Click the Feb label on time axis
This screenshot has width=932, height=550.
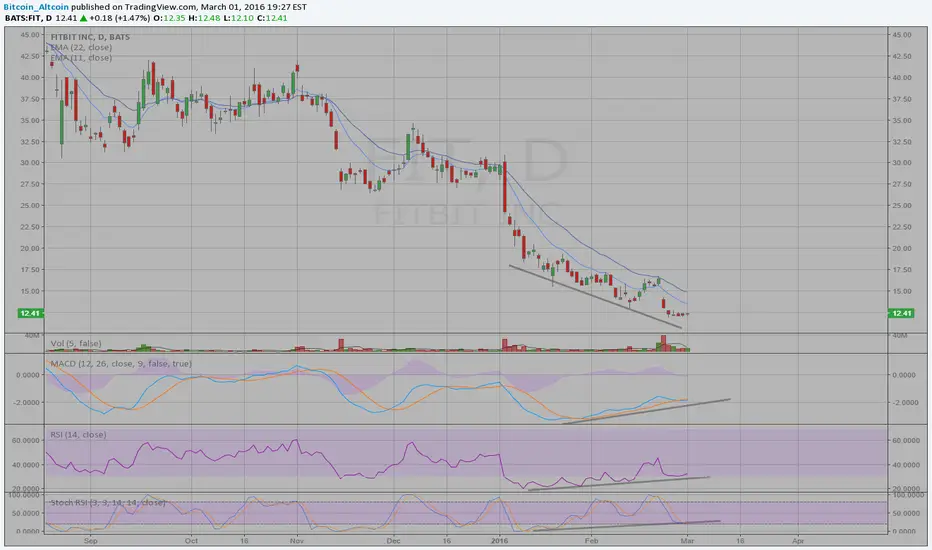click(591, 541)
